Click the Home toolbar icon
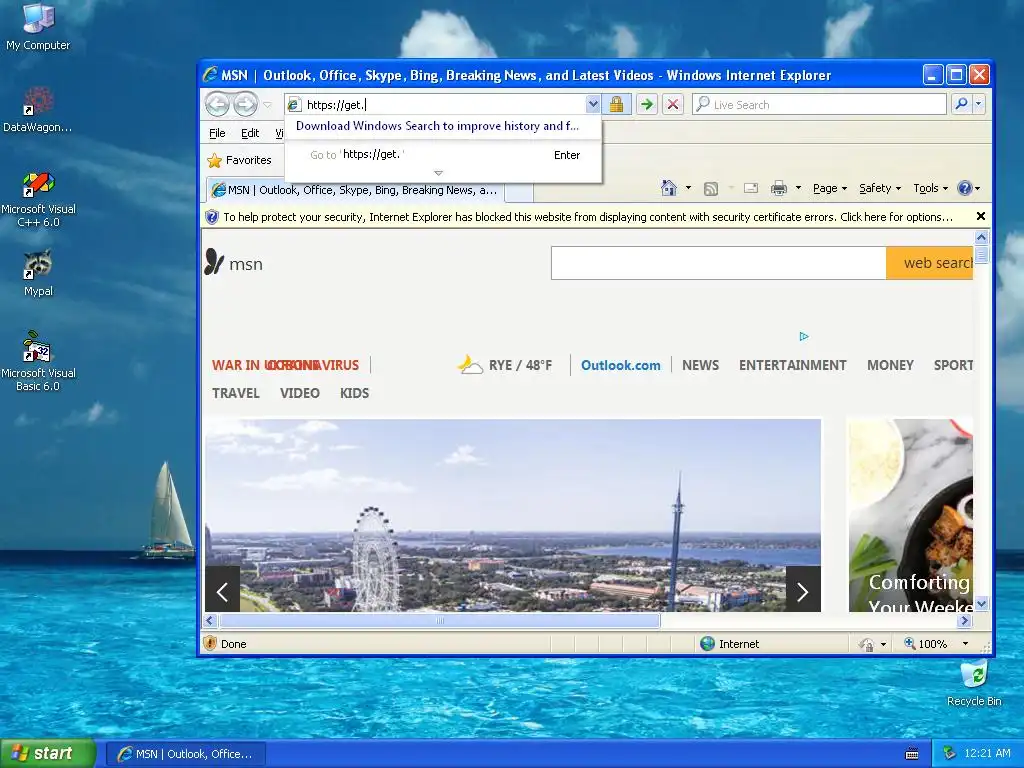 [669, 188]
